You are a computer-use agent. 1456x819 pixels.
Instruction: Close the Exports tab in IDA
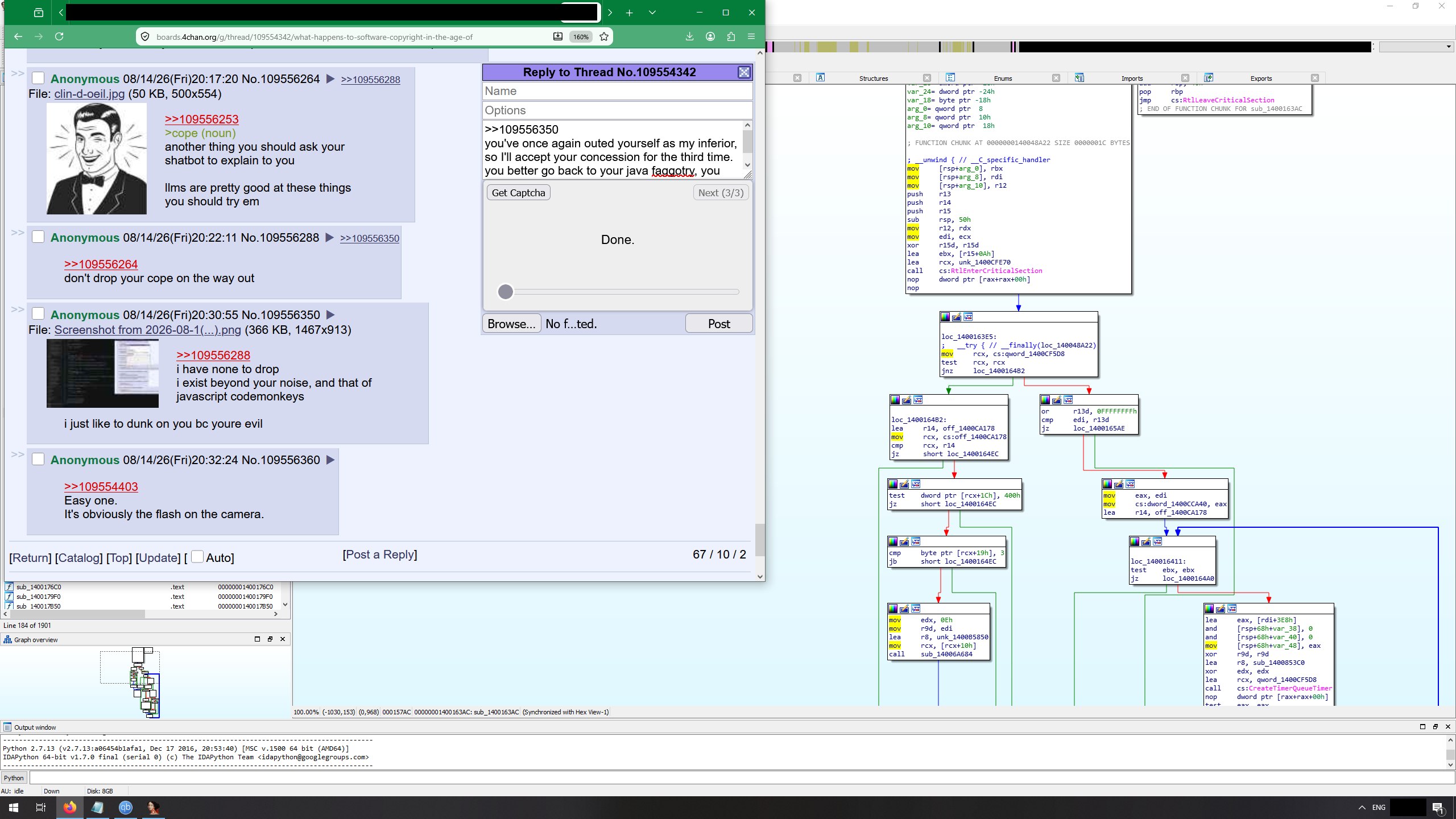(1315, 78)
